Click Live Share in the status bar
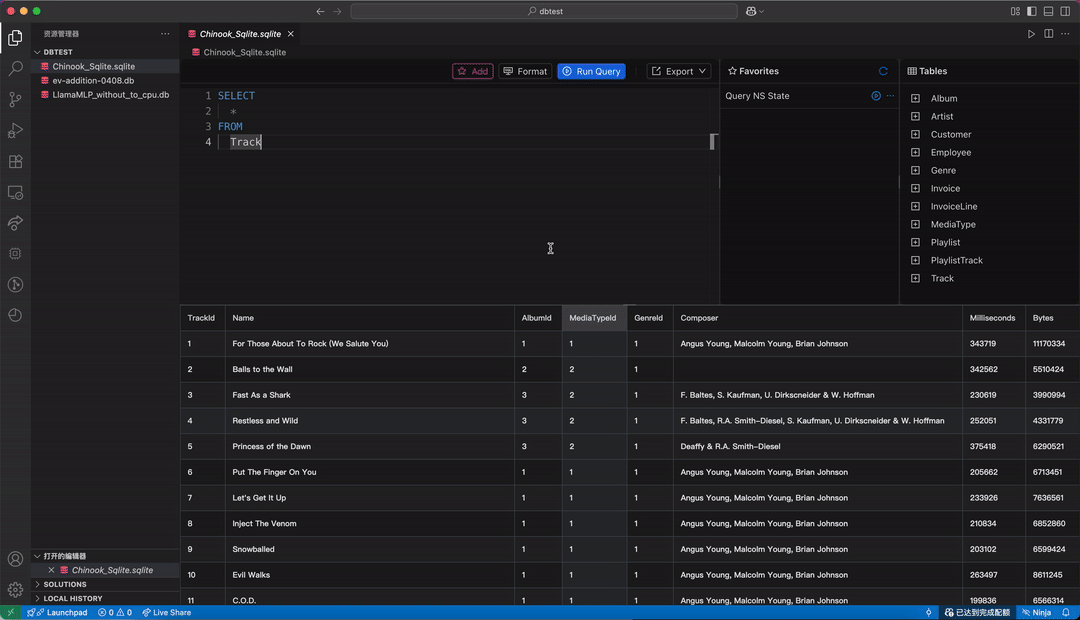 tap(167, 612)
